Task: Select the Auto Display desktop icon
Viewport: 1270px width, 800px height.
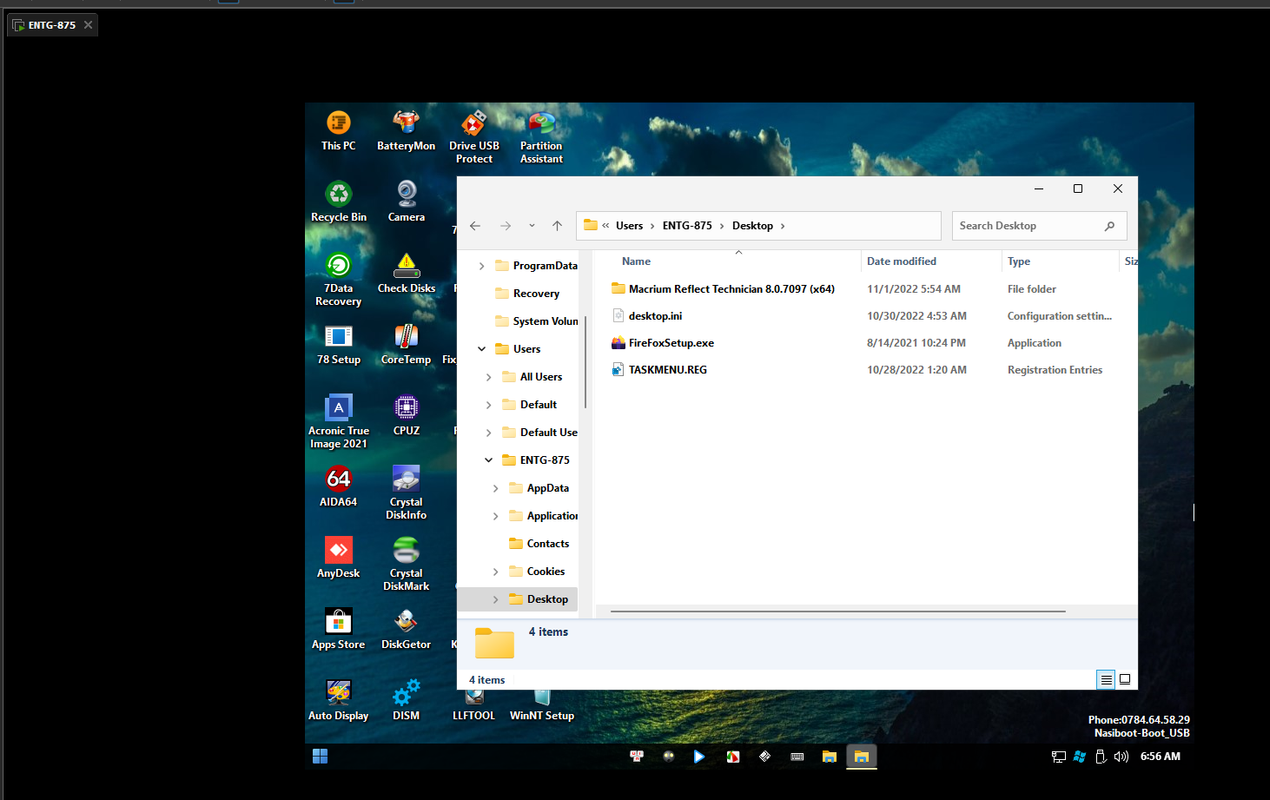Action: pos(338,700)
